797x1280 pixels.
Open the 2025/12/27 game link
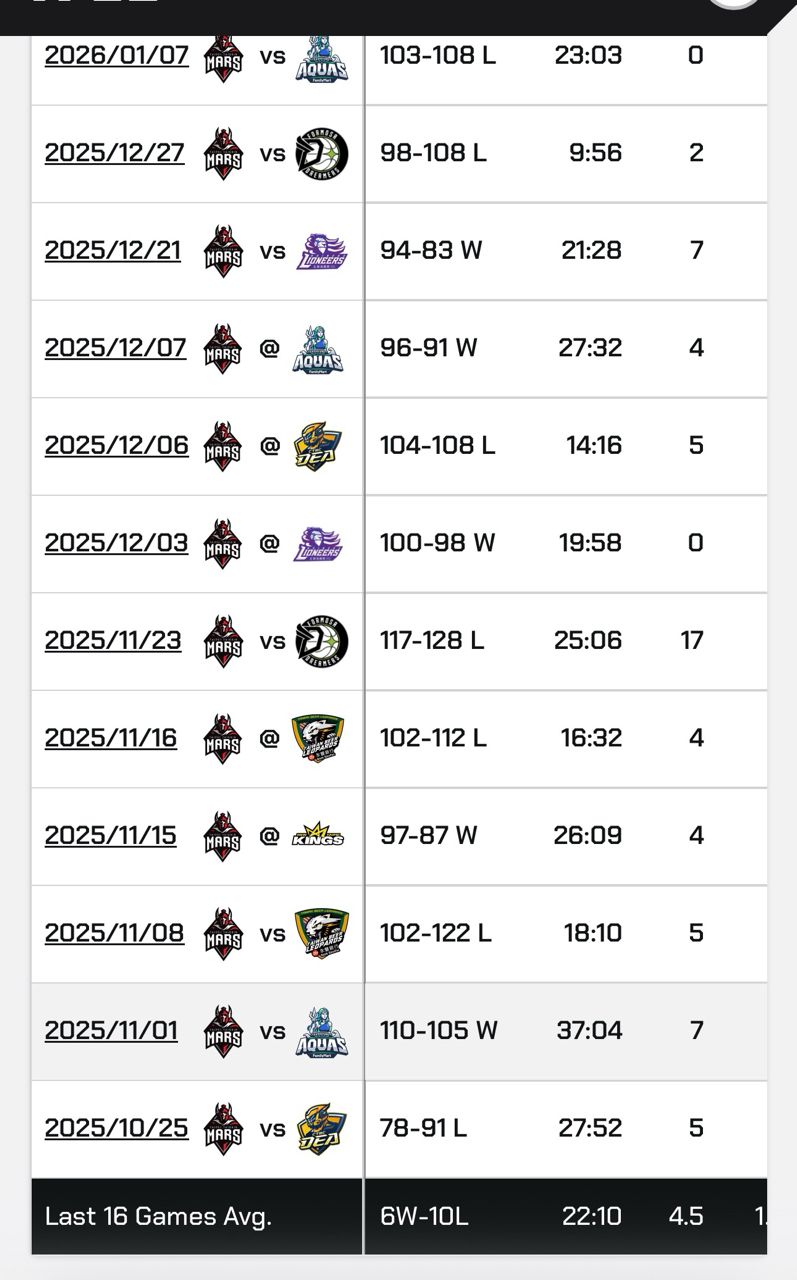tap(114, 152)
